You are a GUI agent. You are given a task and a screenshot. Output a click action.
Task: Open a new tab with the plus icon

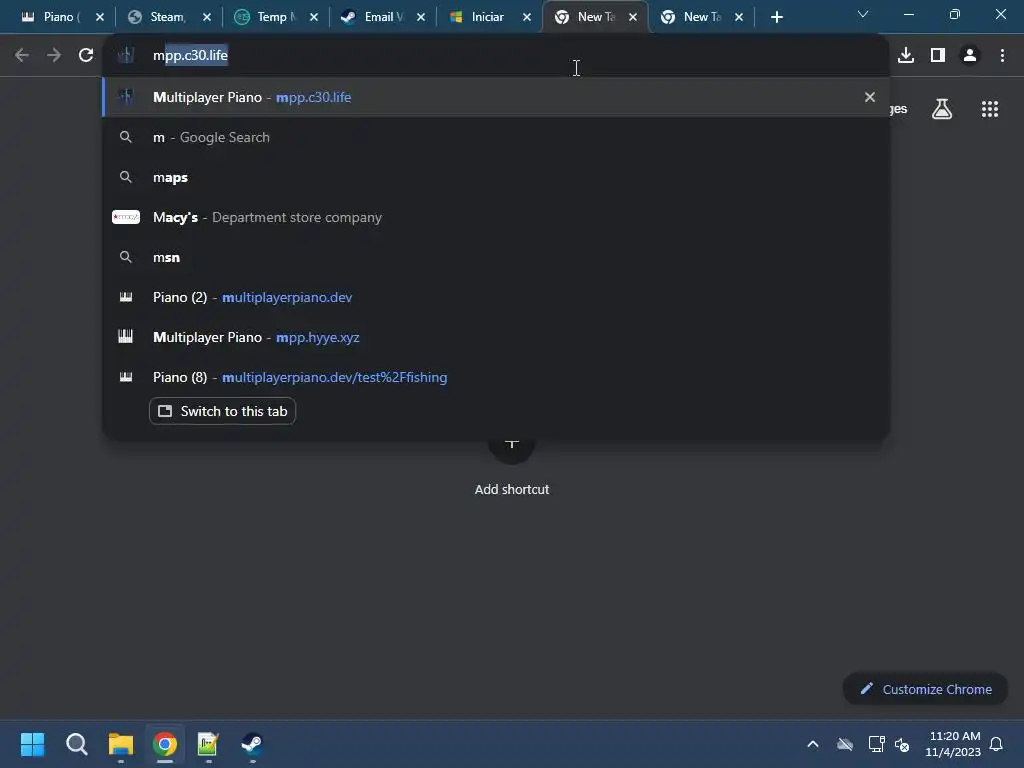click(776, 17)
